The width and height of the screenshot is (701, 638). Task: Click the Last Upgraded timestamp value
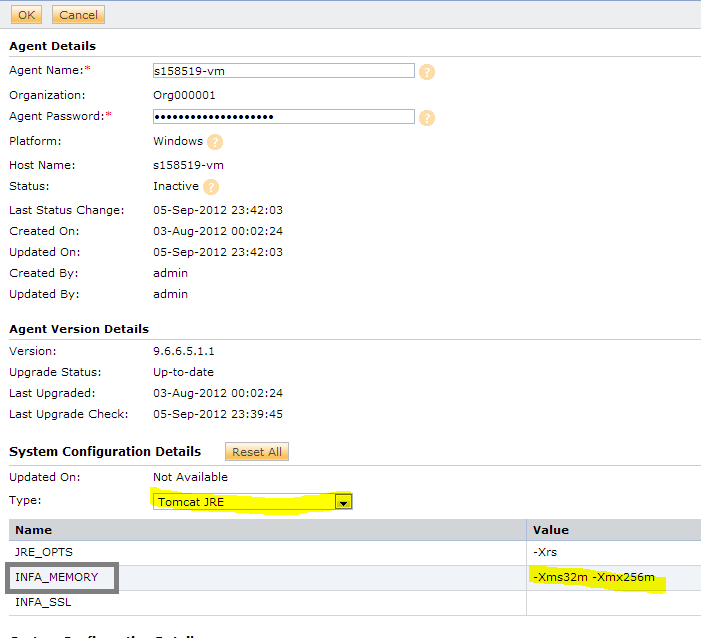pos(218,393)
